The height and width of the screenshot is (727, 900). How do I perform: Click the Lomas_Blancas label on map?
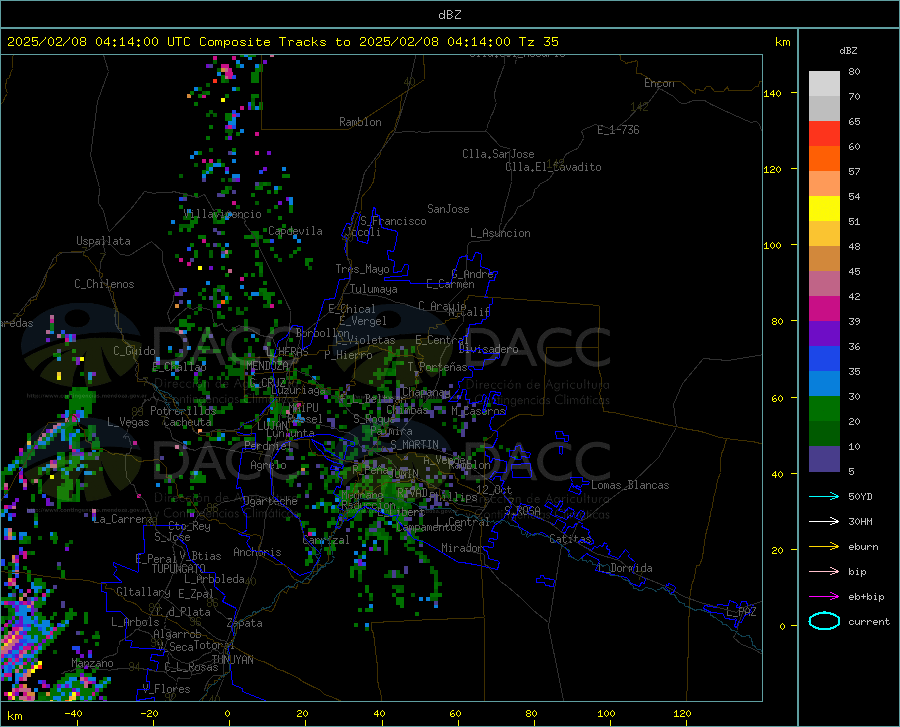tap(630, 485)
